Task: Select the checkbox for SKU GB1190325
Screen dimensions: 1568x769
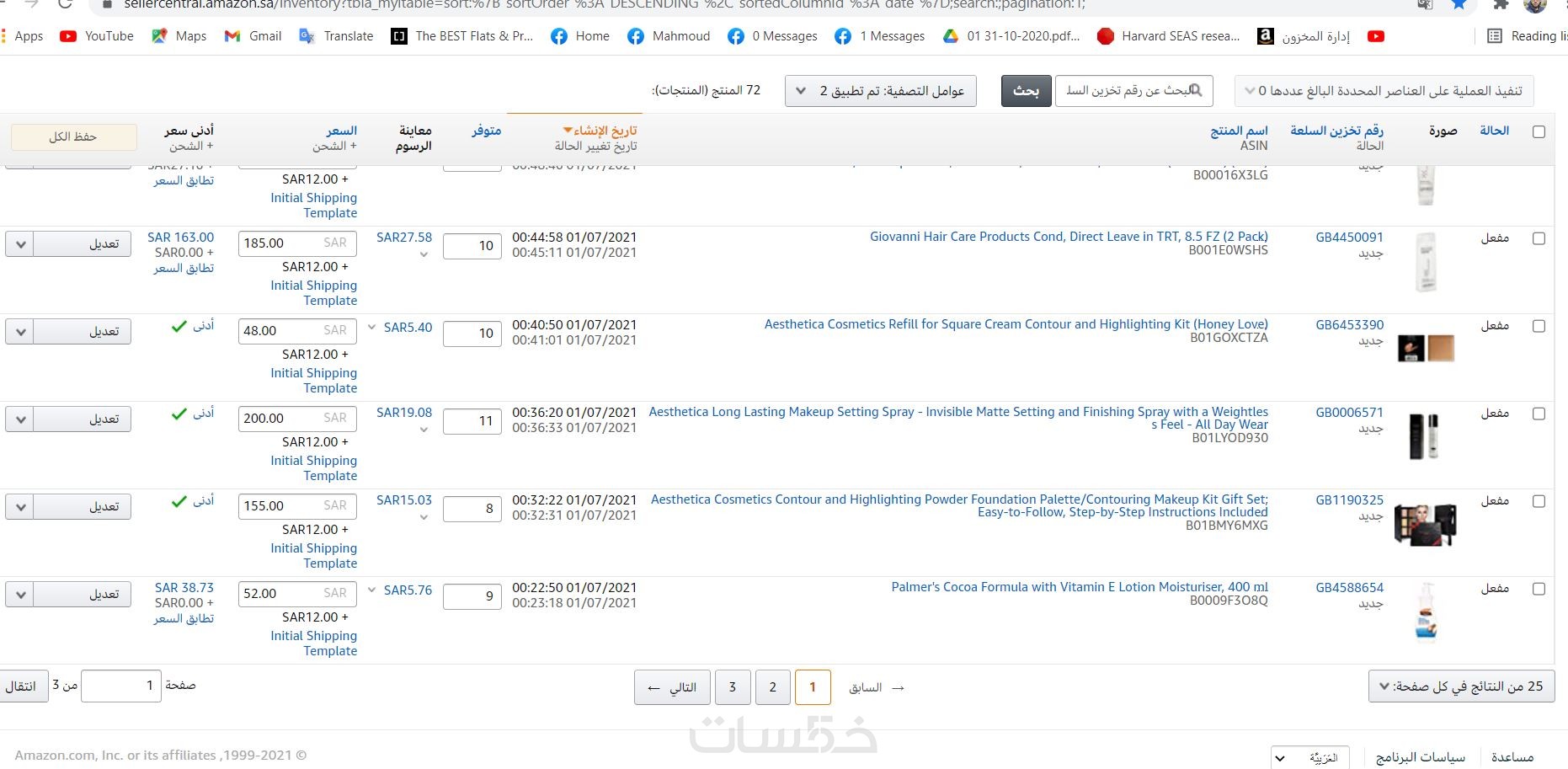Action: pos(1539,502)
